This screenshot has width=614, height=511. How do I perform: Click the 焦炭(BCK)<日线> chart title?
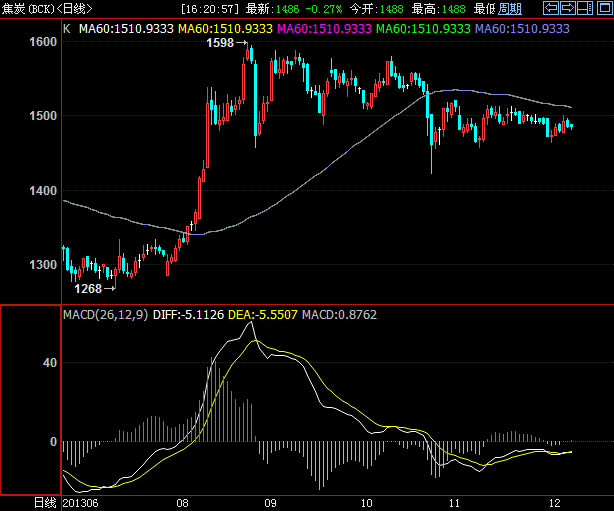tap(47, 9)
